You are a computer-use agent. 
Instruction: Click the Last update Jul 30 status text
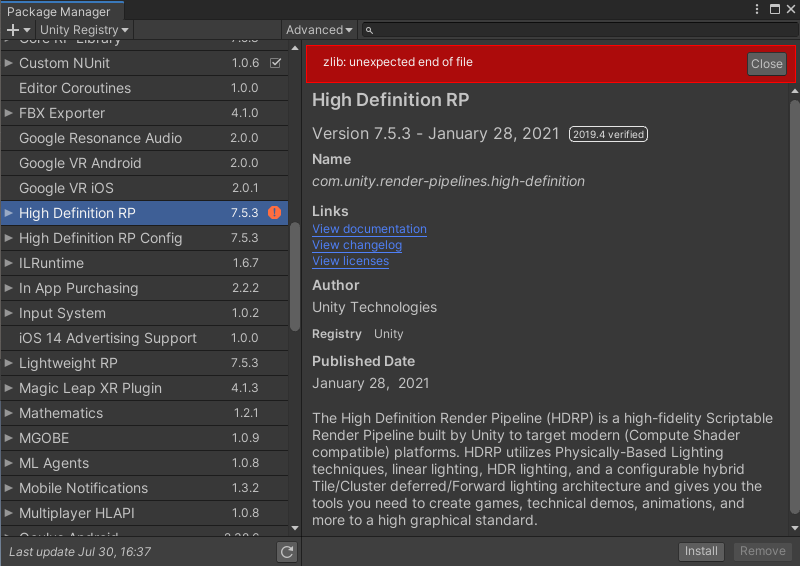(x=80, y=552)
